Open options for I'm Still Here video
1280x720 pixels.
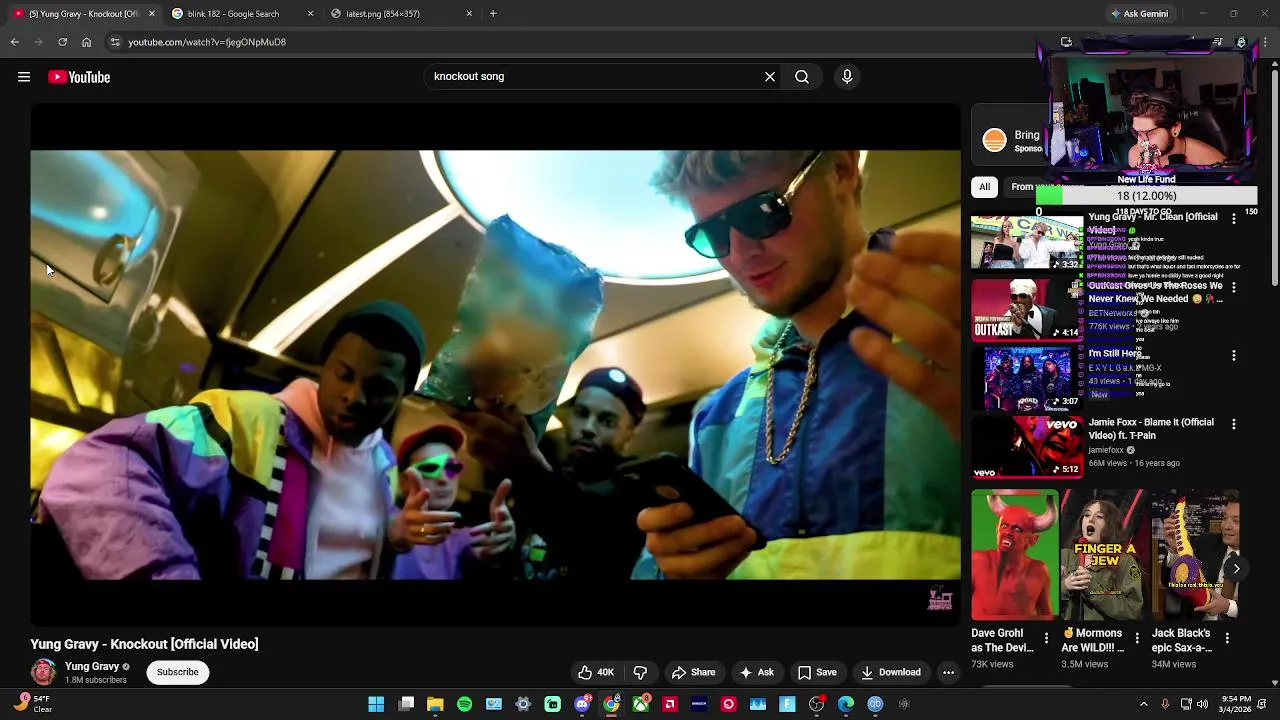tap(1234, 355)
